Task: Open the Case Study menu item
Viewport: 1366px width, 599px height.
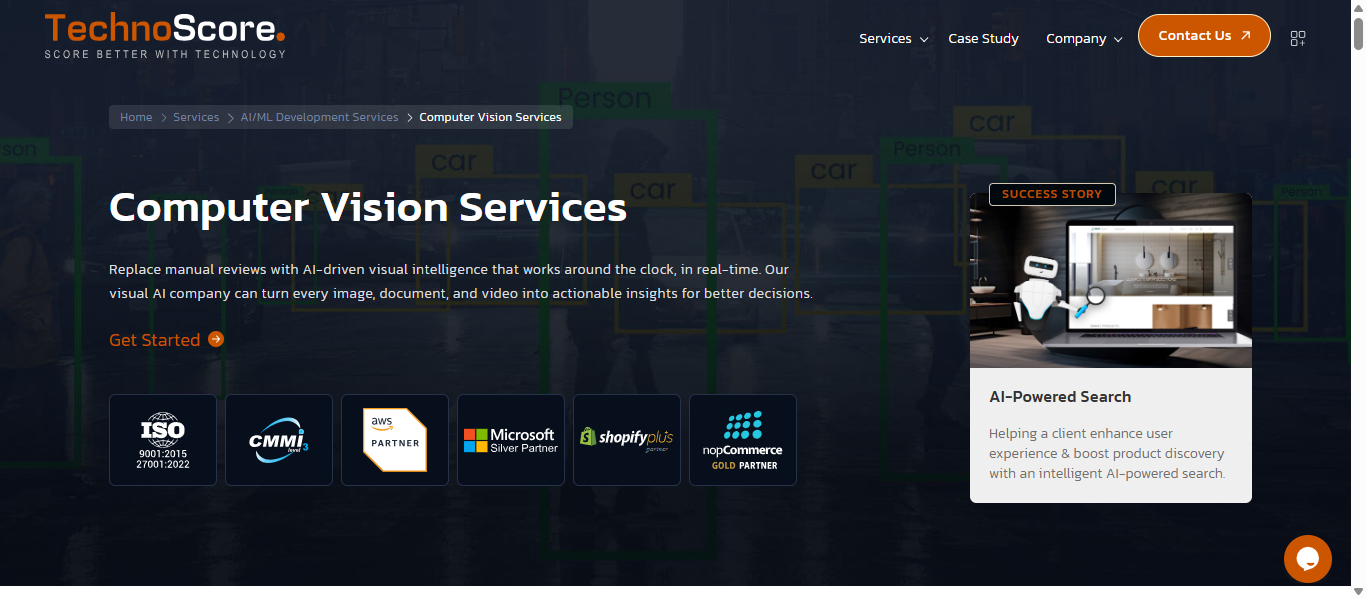Action: [983, 39]
